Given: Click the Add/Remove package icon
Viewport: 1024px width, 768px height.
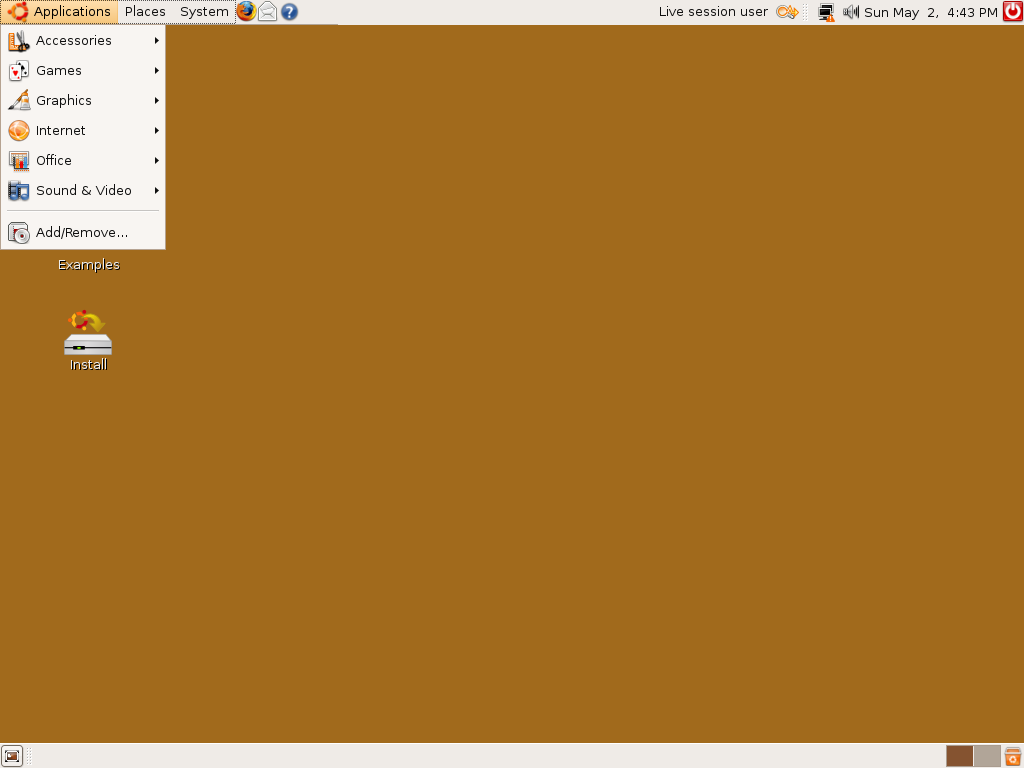Looking at the screenshot, I should click(19, 232).
